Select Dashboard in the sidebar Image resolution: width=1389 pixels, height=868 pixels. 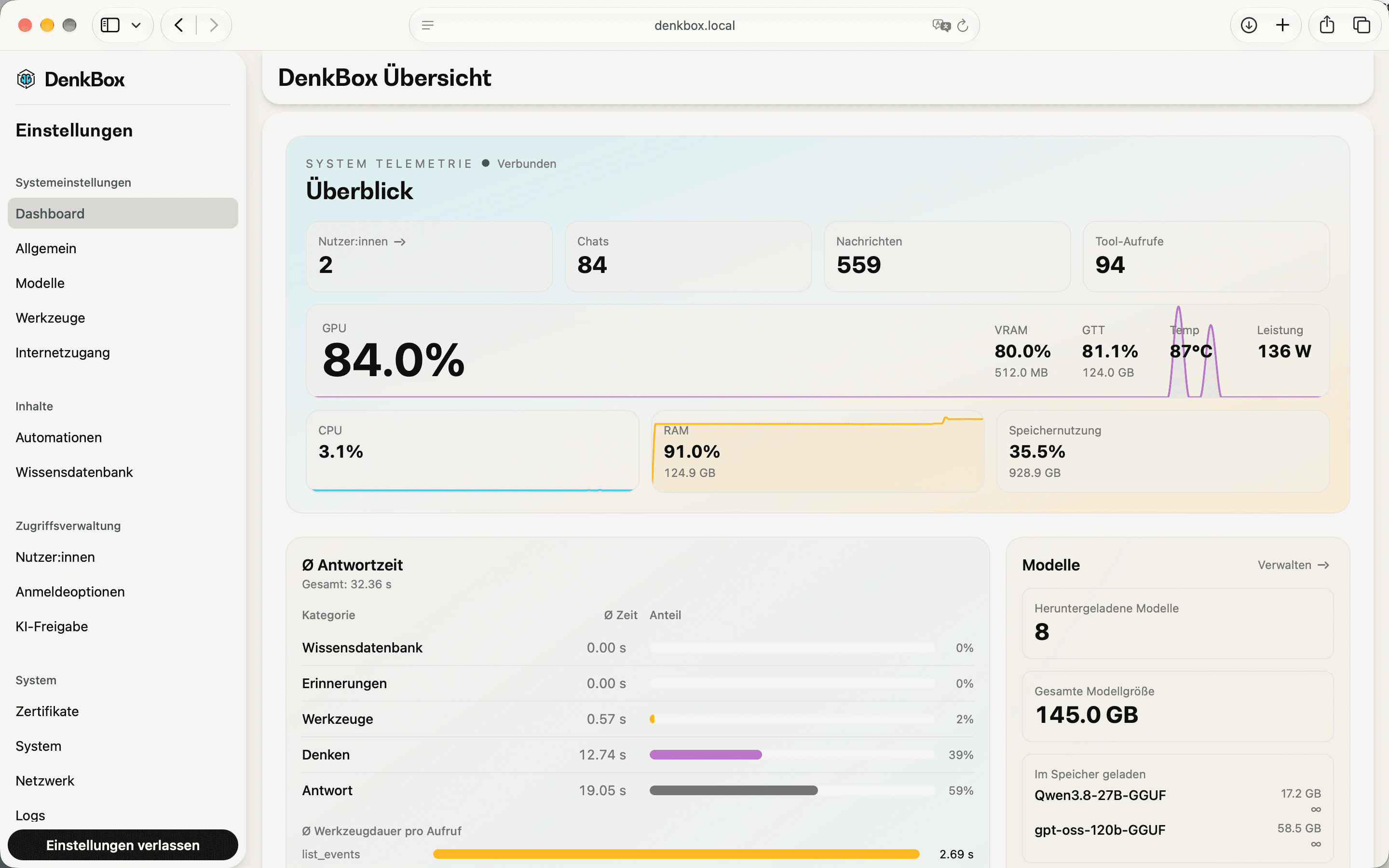coord(123,214)
